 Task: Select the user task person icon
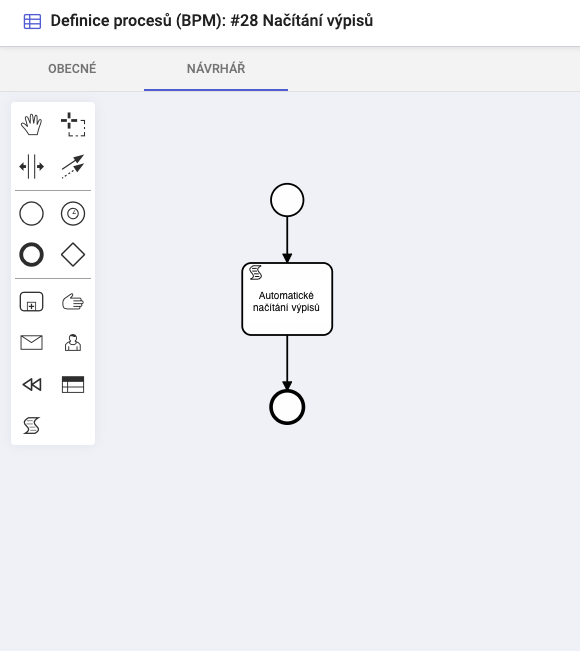(73, 343)
